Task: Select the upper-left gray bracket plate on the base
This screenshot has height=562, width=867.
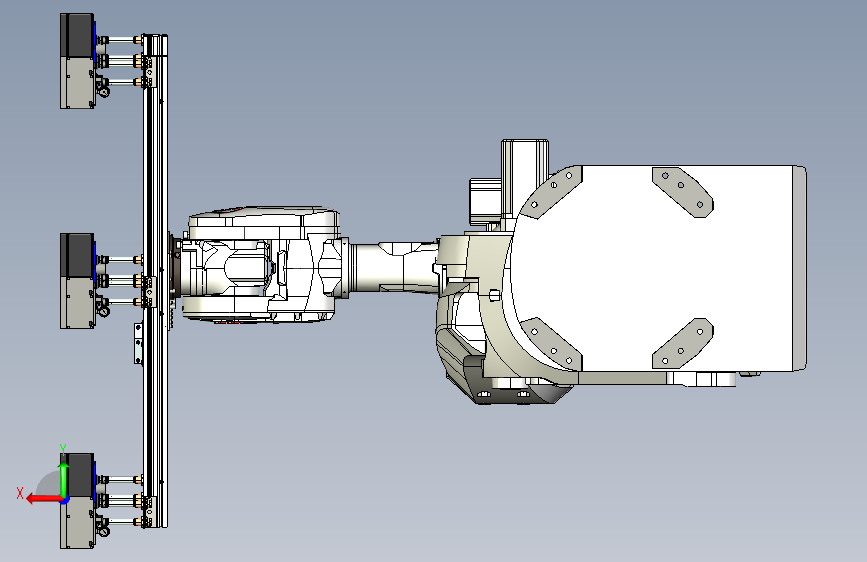Action: click(552, 191)
